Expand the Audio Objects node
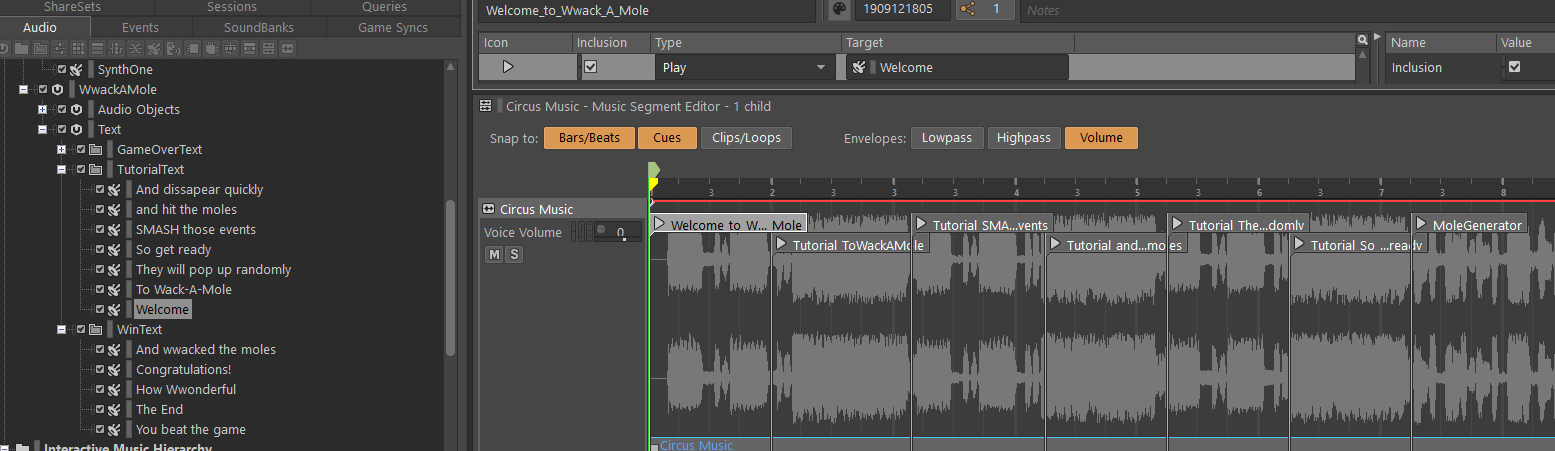 coord(42,110)
